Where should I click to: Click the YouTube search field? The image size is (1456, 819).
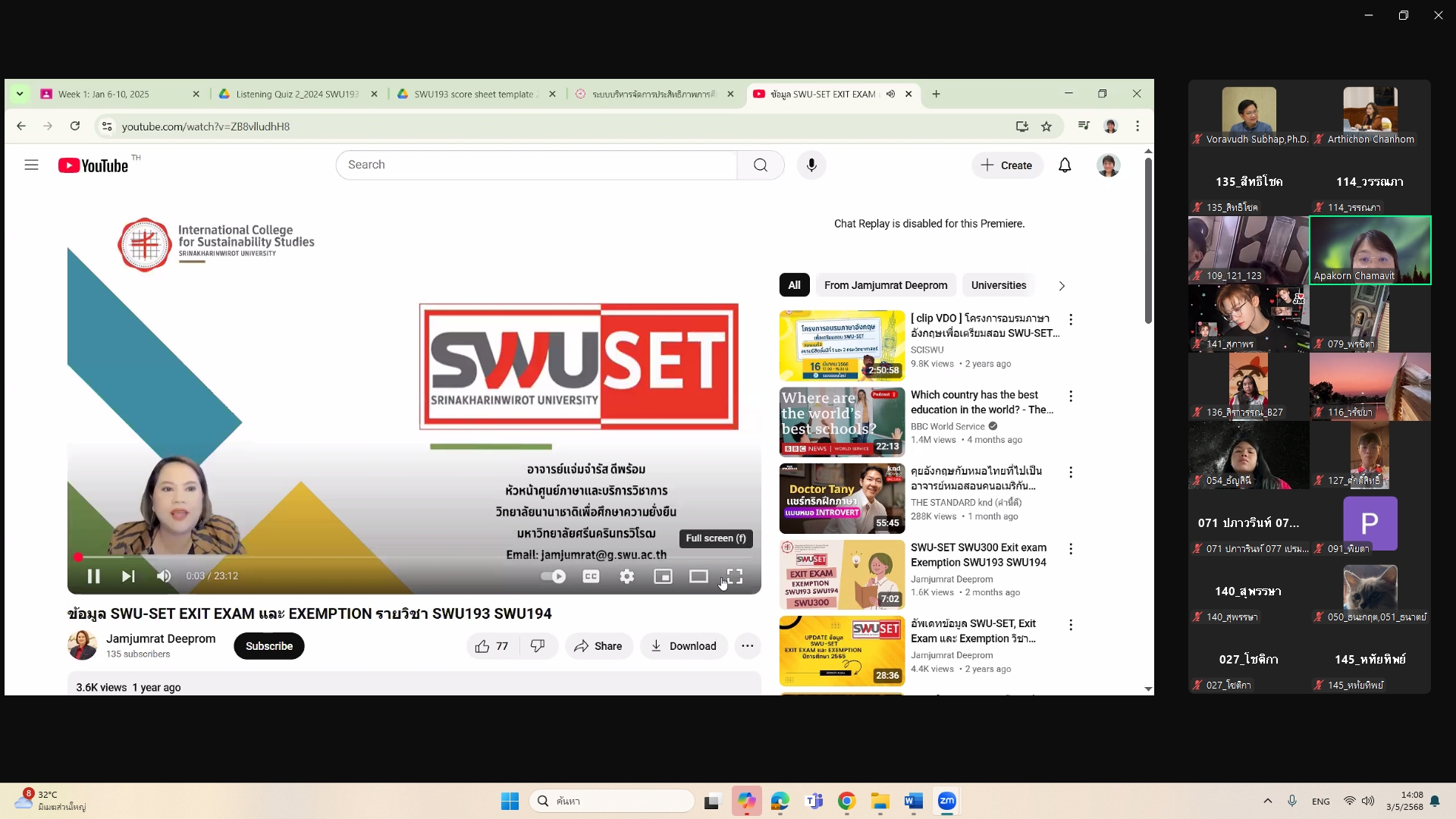coord(536,165)
